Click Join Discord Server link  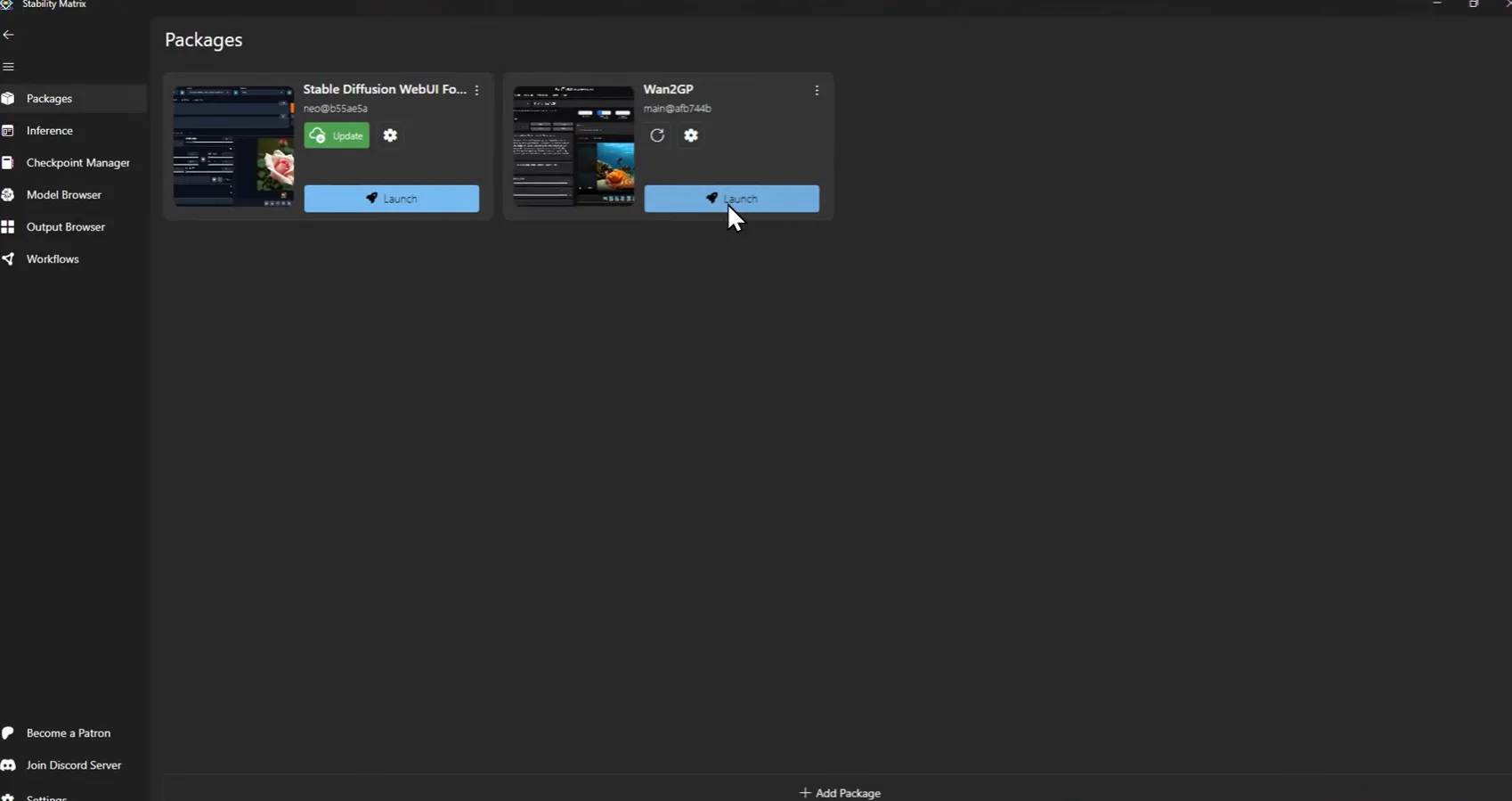pos(74,765)
